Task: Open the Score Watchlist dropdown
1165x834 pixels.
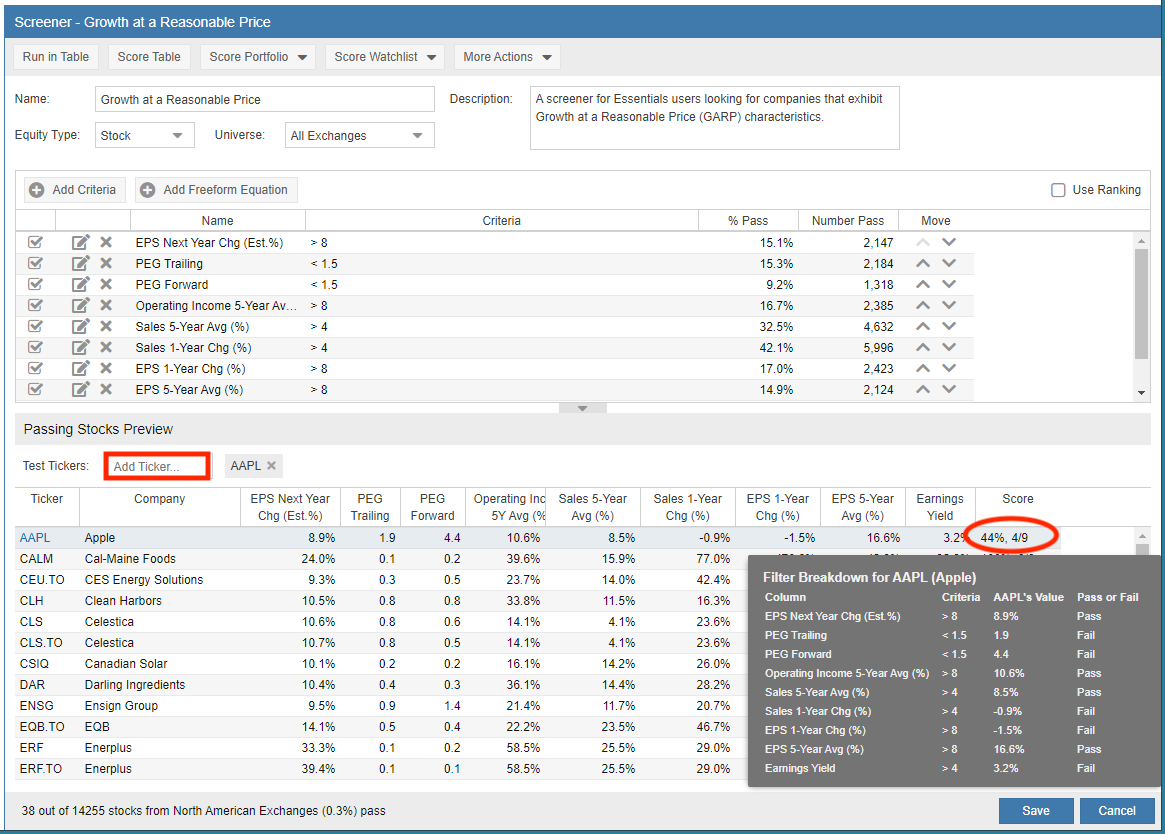Action: point(385,56)
